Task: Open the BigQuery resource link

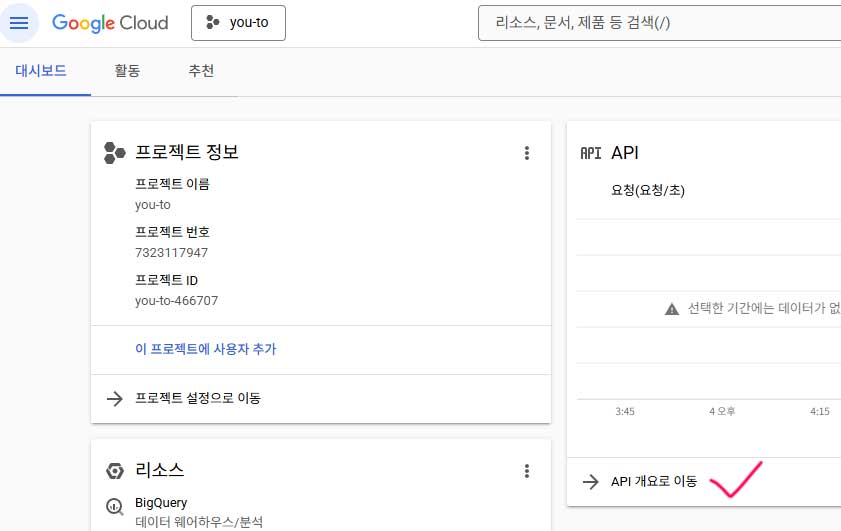Action: coord(161,503)
